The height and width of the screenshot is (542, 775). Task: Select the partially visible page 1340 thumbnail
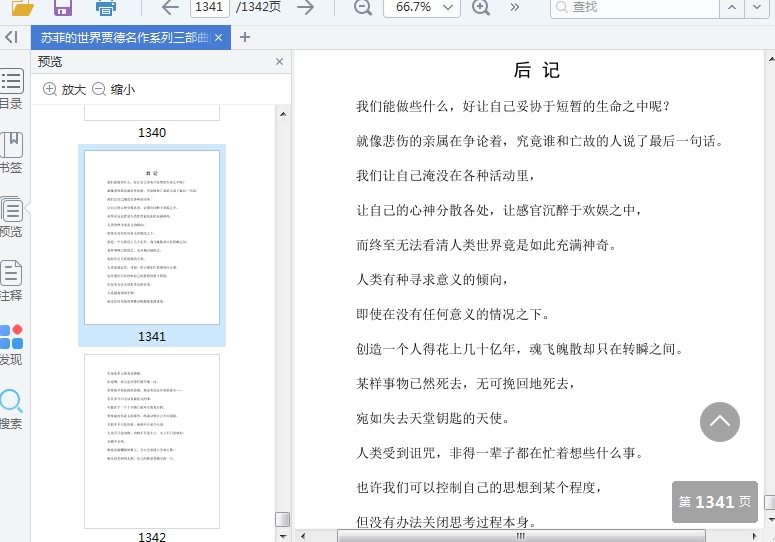coord(152,113)
